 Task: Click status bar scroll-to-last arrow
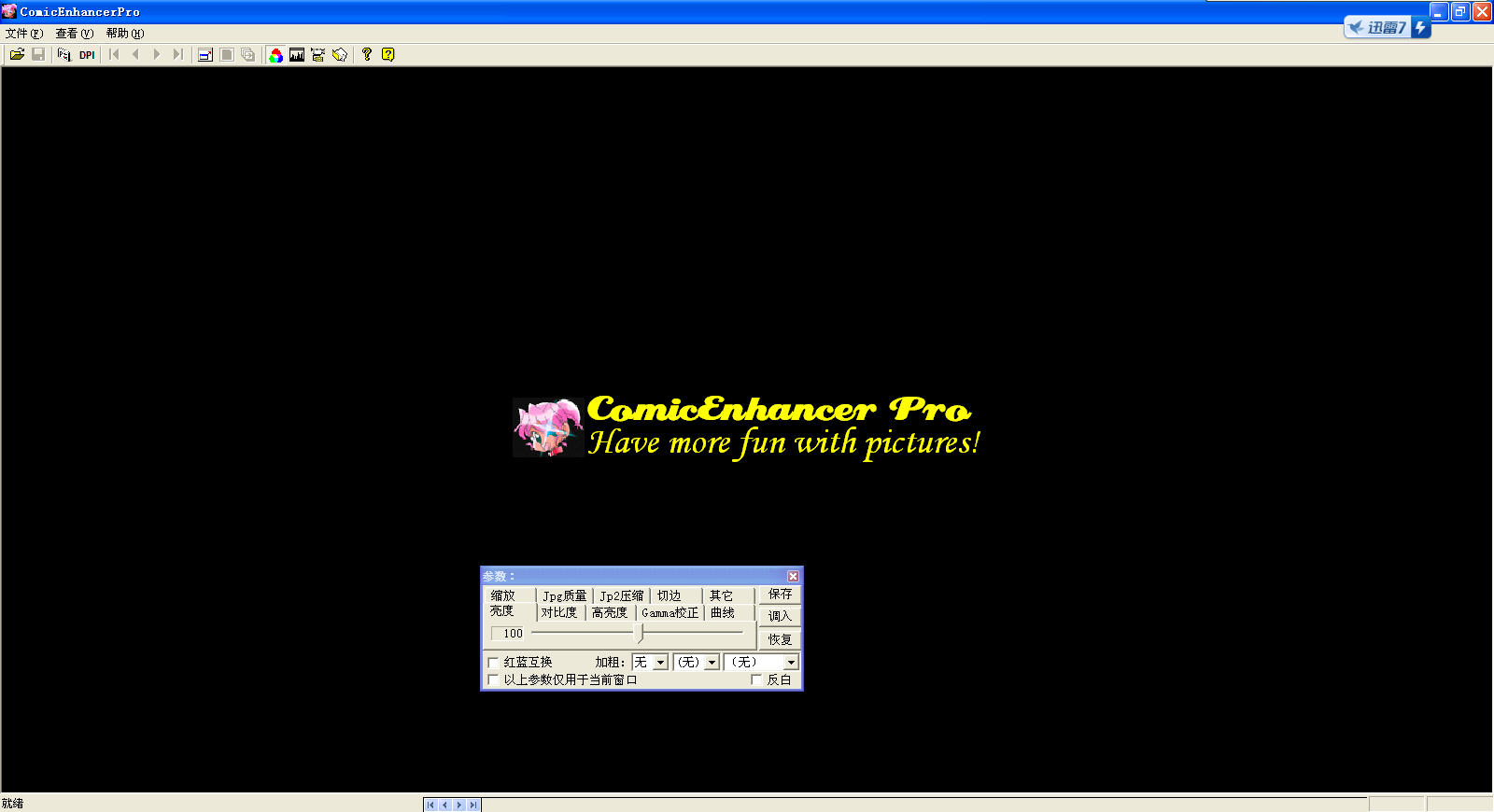click(473, 805)
